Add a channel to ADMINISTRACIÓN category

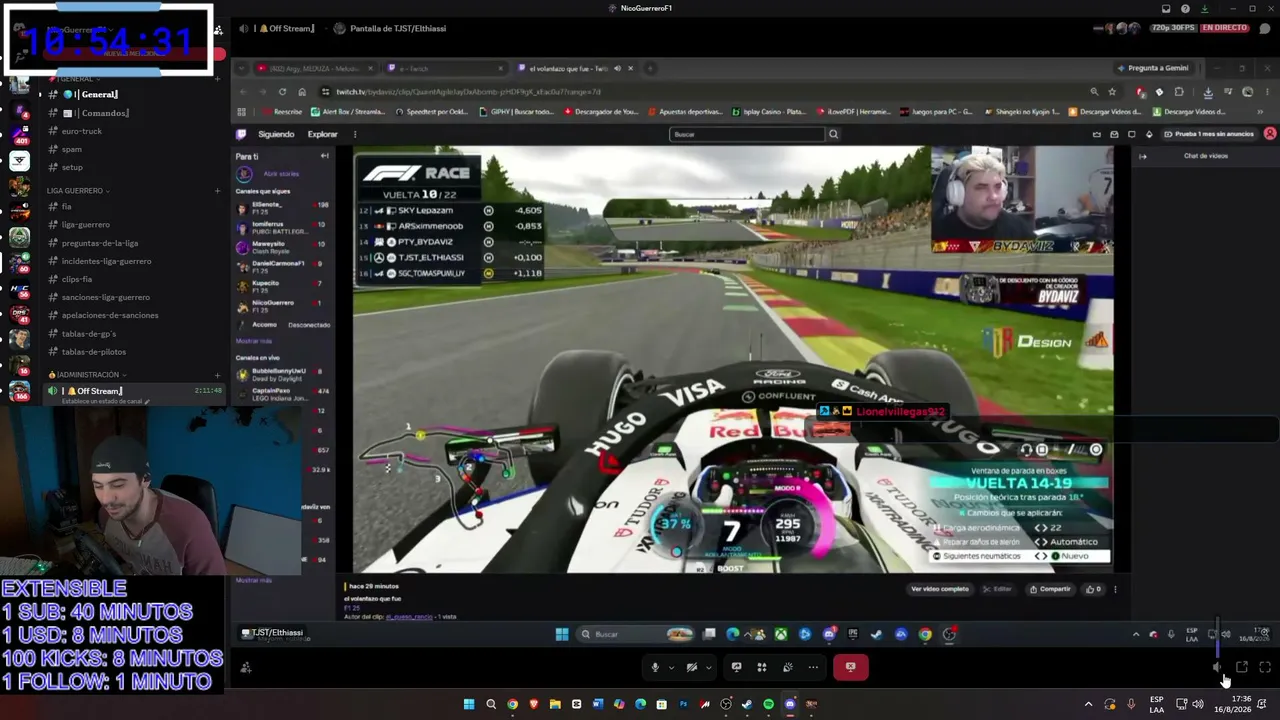[x=217, y=375]
